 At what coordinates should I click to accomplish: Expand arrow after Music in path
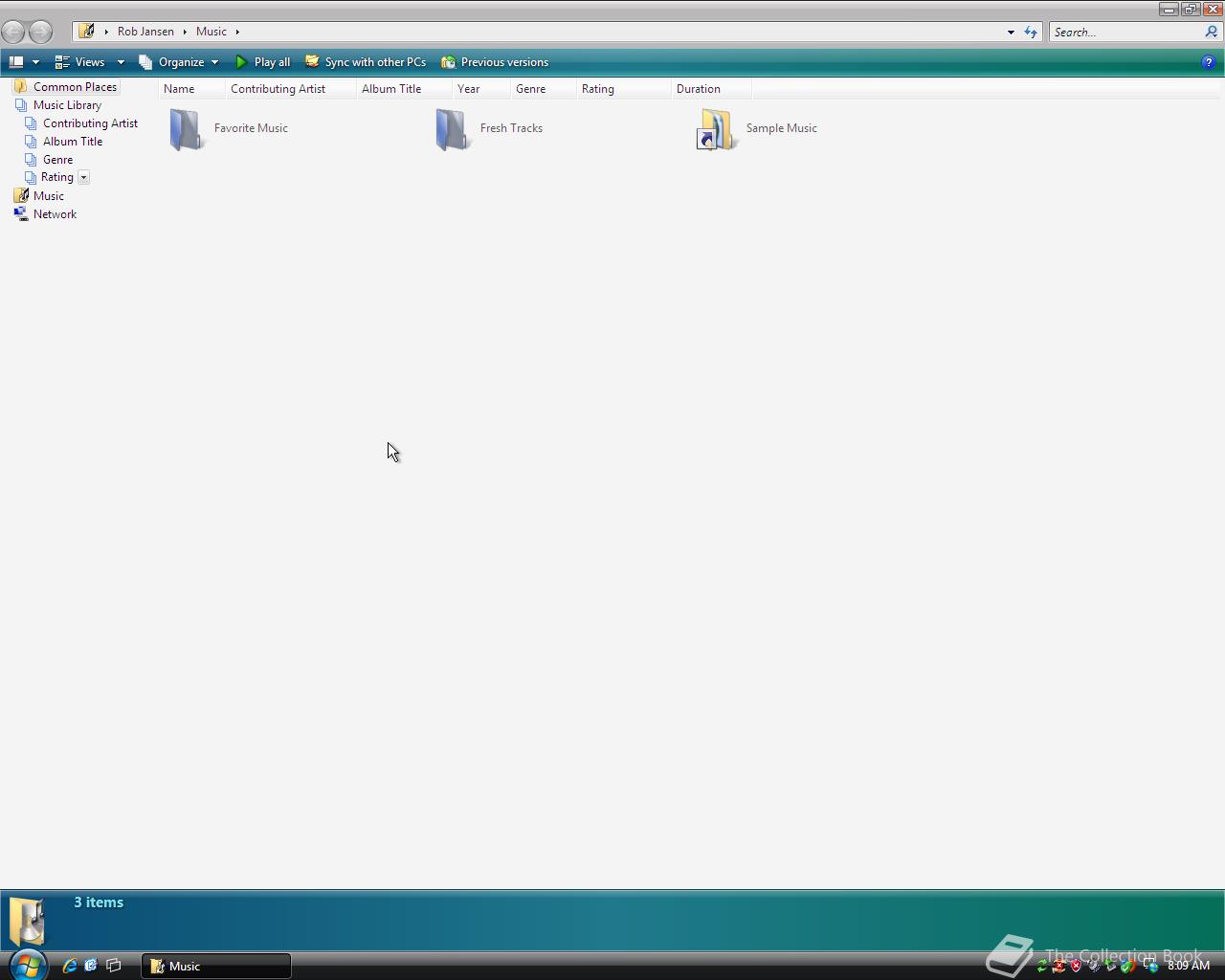pyautogui.click(x=237, y=32)
